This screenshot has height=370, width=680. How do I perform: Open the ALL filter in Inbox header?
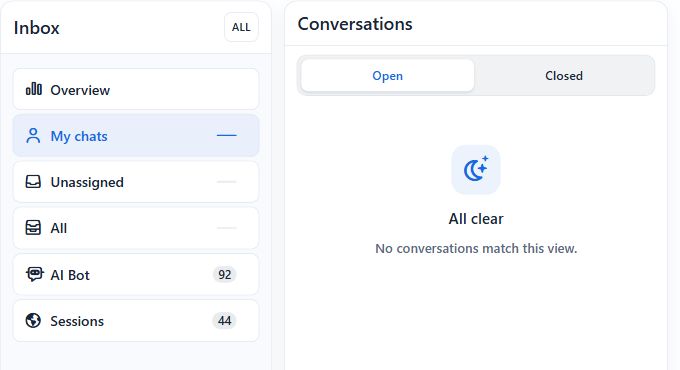tap(241, 27)
